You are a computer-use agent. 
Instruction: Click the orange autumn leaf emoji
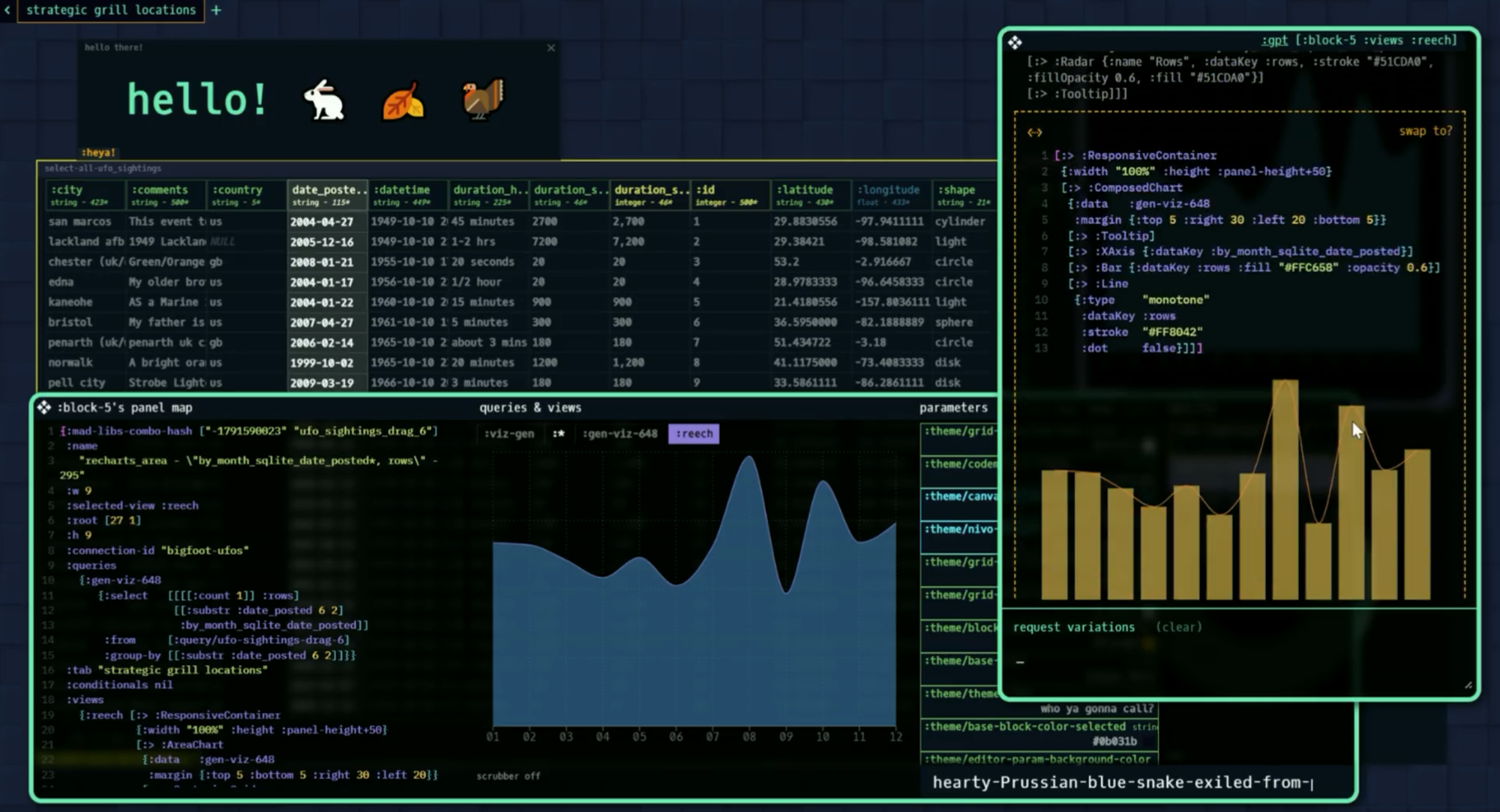coord(403,101)
